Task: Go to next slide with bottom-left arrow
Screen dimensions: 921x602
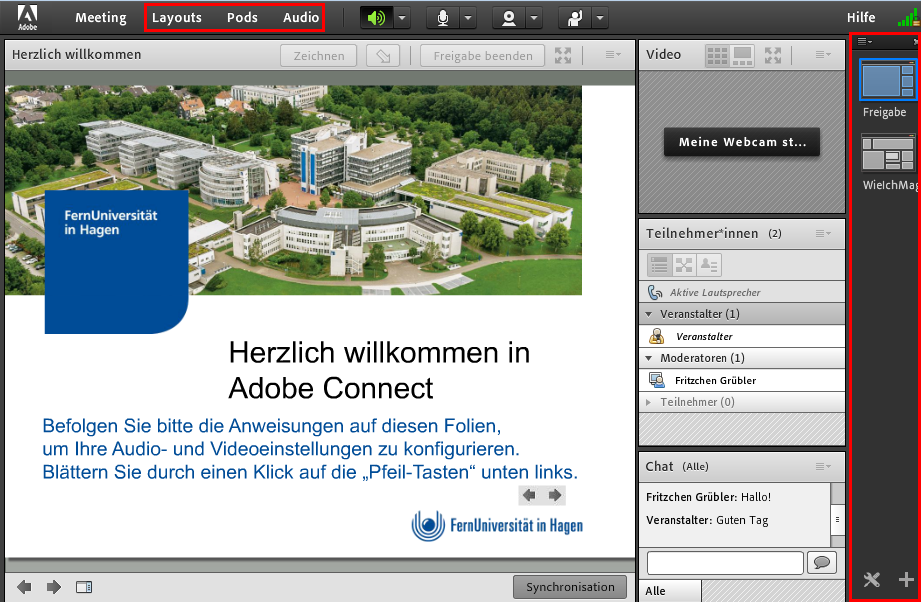Action: [x=54, y=587]
